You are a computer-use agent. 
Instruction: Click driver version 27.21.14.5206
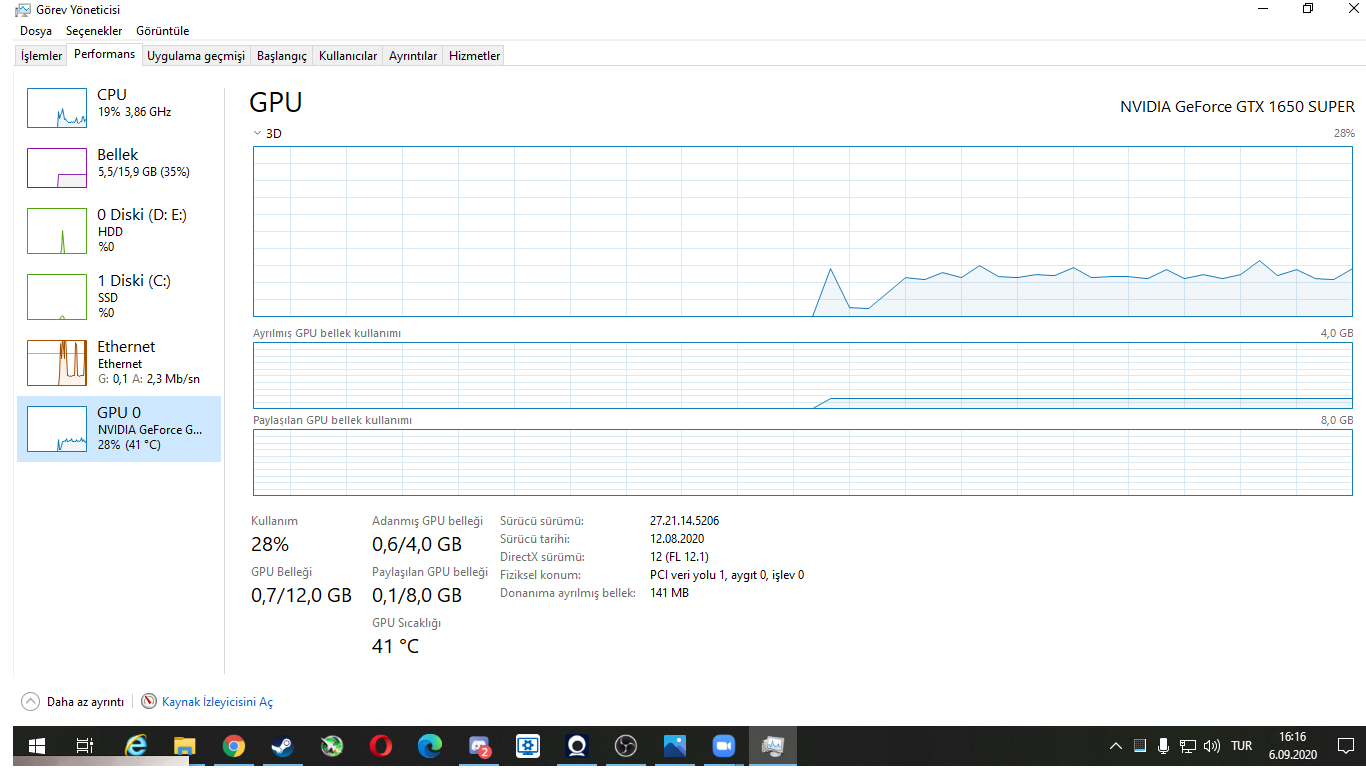tap(685, 521)
